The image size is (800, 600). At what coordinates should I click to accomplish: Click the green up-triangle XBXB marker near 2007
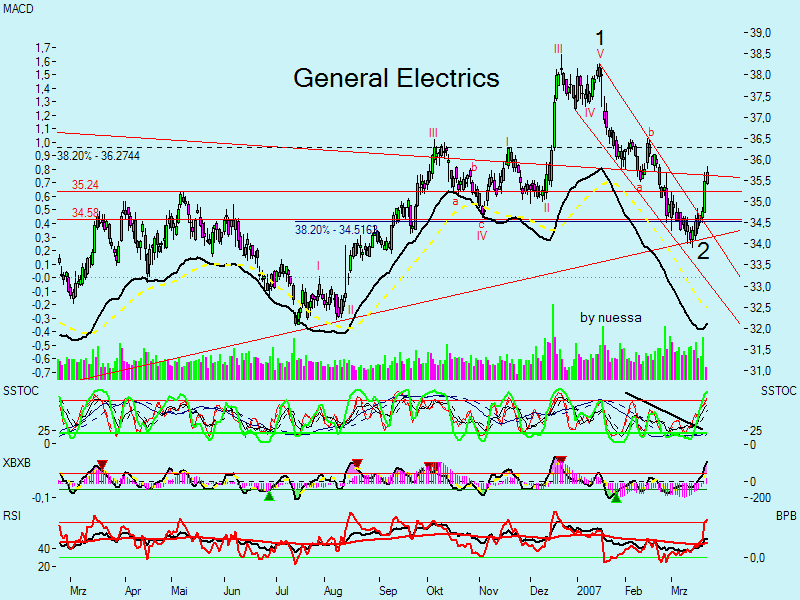[616, 497]
